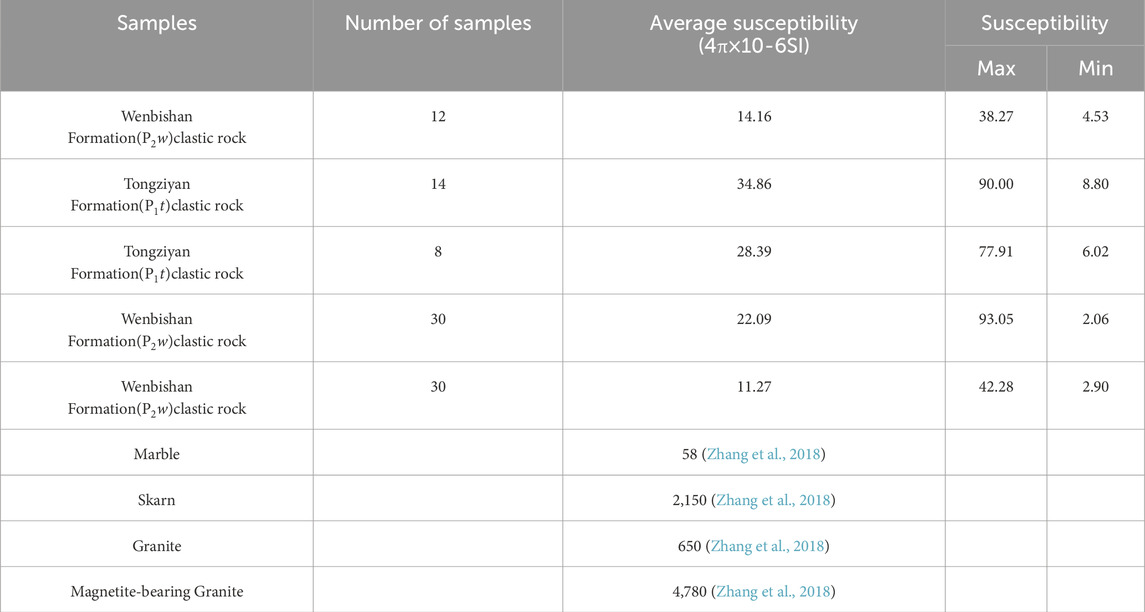The width and height of the screenshot is (1145, 612).
Task: Click the "Magnetite-bearing Granite" sample name
Action: pyautogui.click(x=157, y=591)
